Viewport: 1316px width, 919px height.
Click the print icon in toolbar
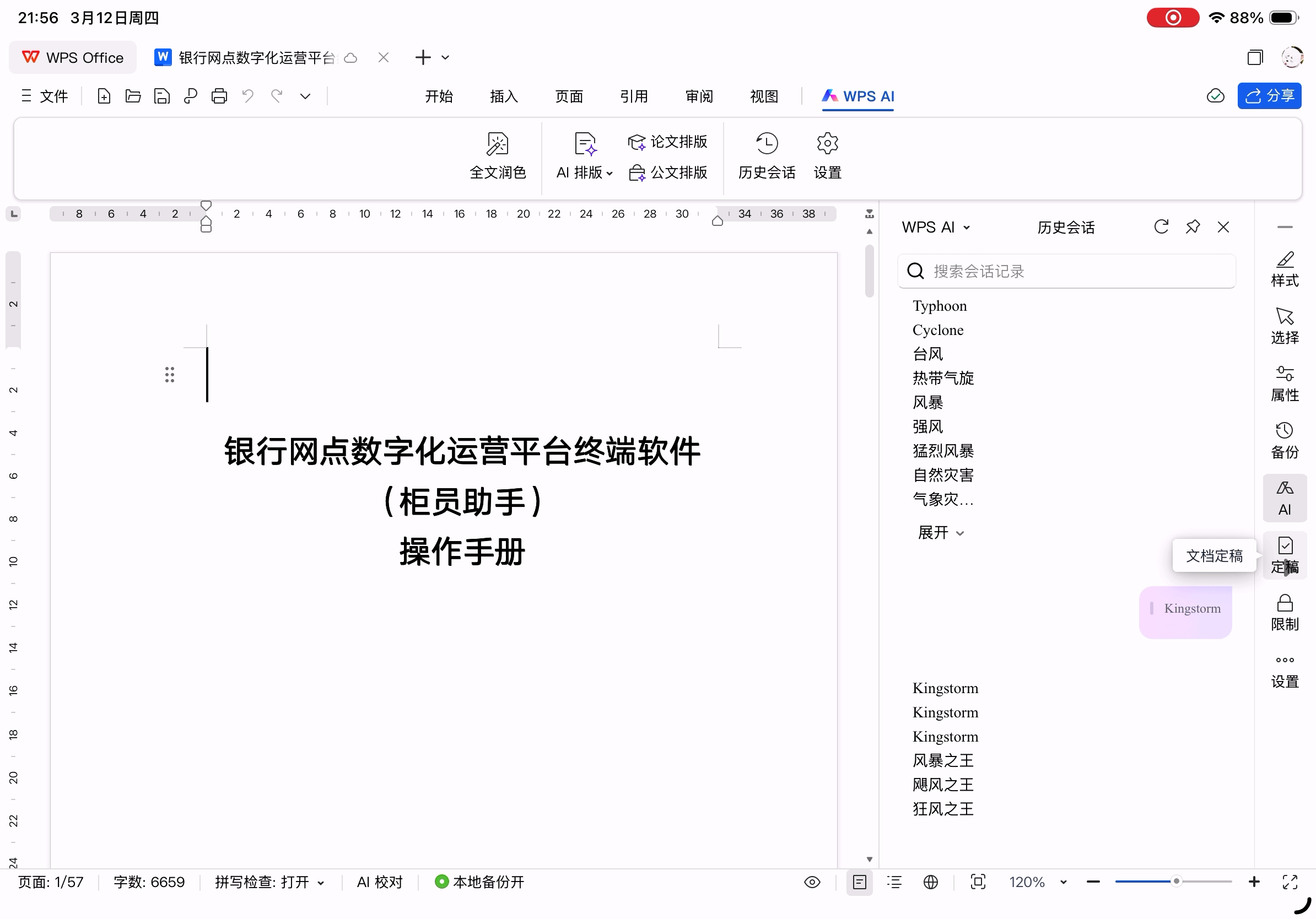pos(219,96)
